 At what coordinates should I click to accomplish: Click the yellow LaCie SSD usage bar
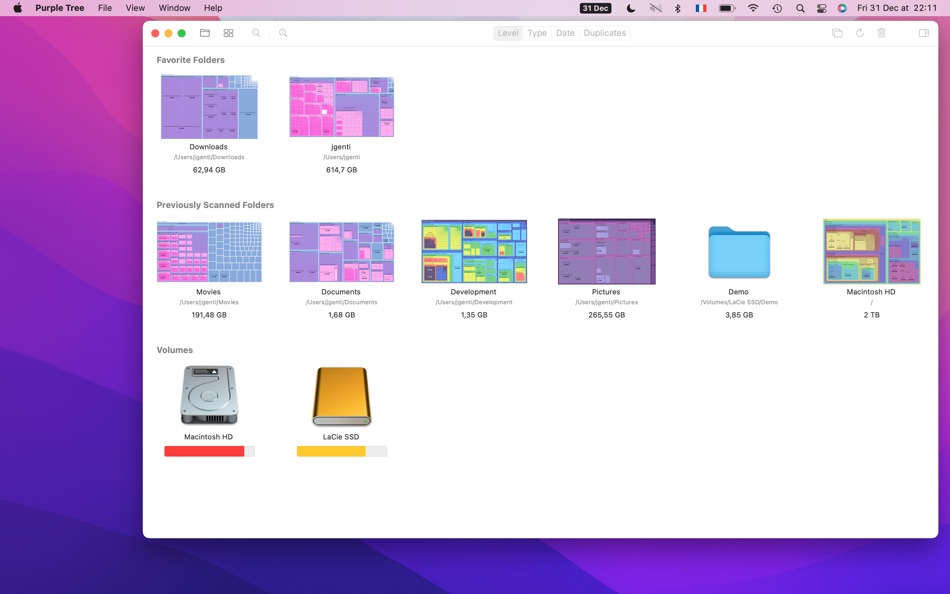(x=342, y=451)
